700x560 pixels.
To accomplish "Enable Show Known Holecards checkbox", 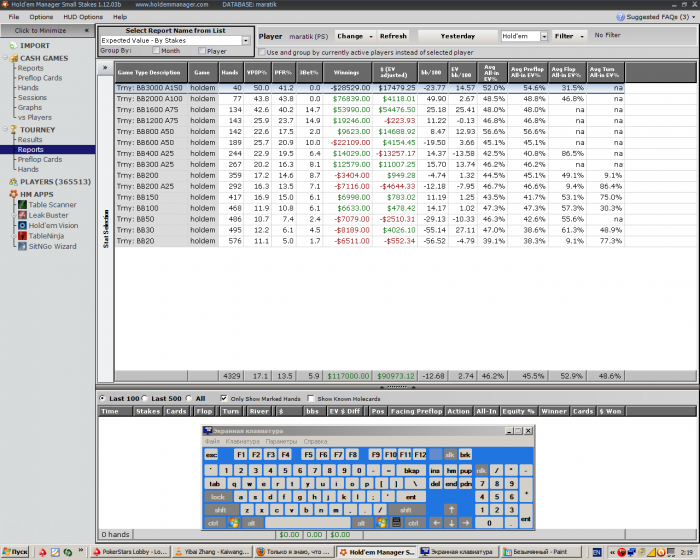I will coord(311,398).
